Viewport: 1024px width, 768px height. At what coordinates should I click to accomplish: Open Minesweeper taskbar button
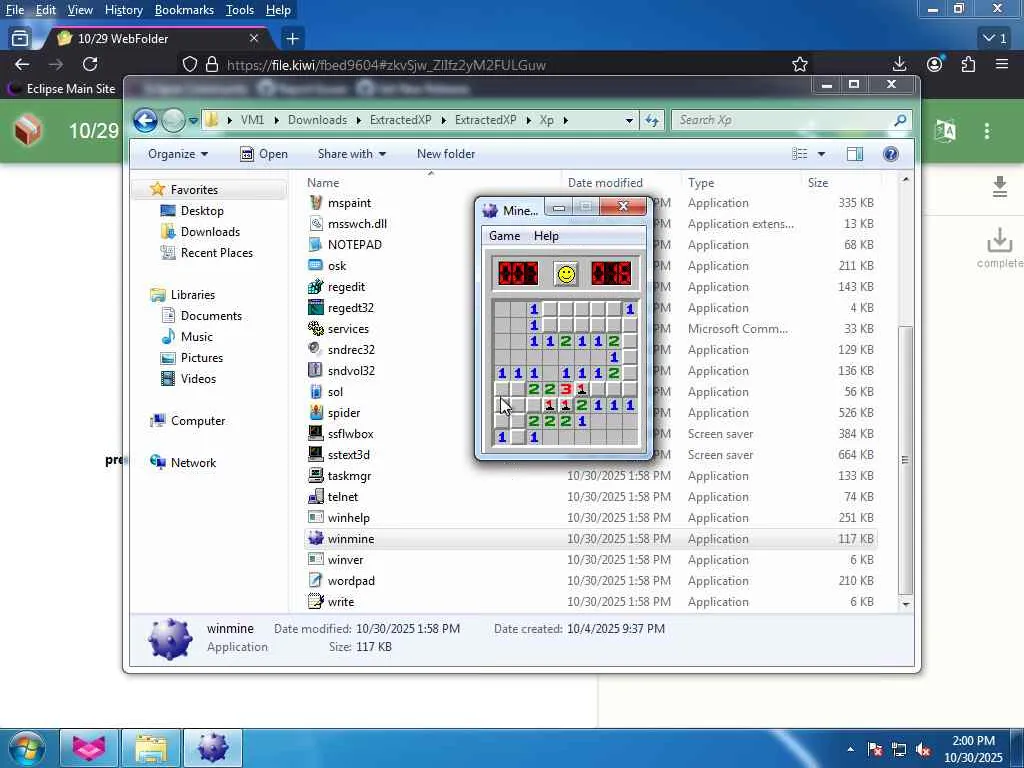tap(213, 748)
